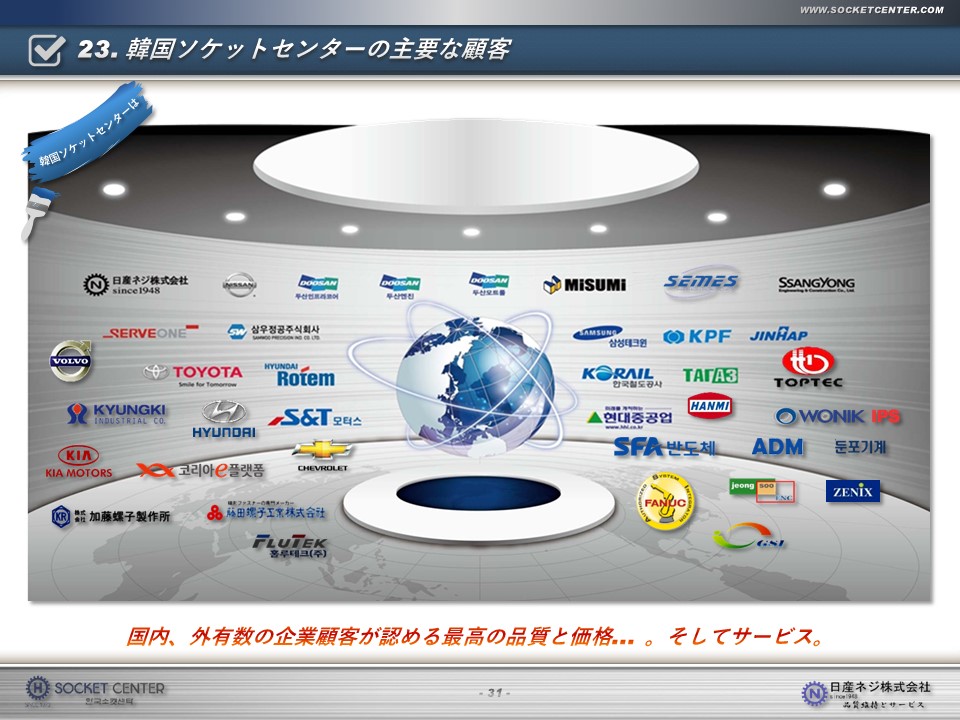Select the Nissan circular emblem
Viewport: 960px width, 720px height.
pos(239,285)
